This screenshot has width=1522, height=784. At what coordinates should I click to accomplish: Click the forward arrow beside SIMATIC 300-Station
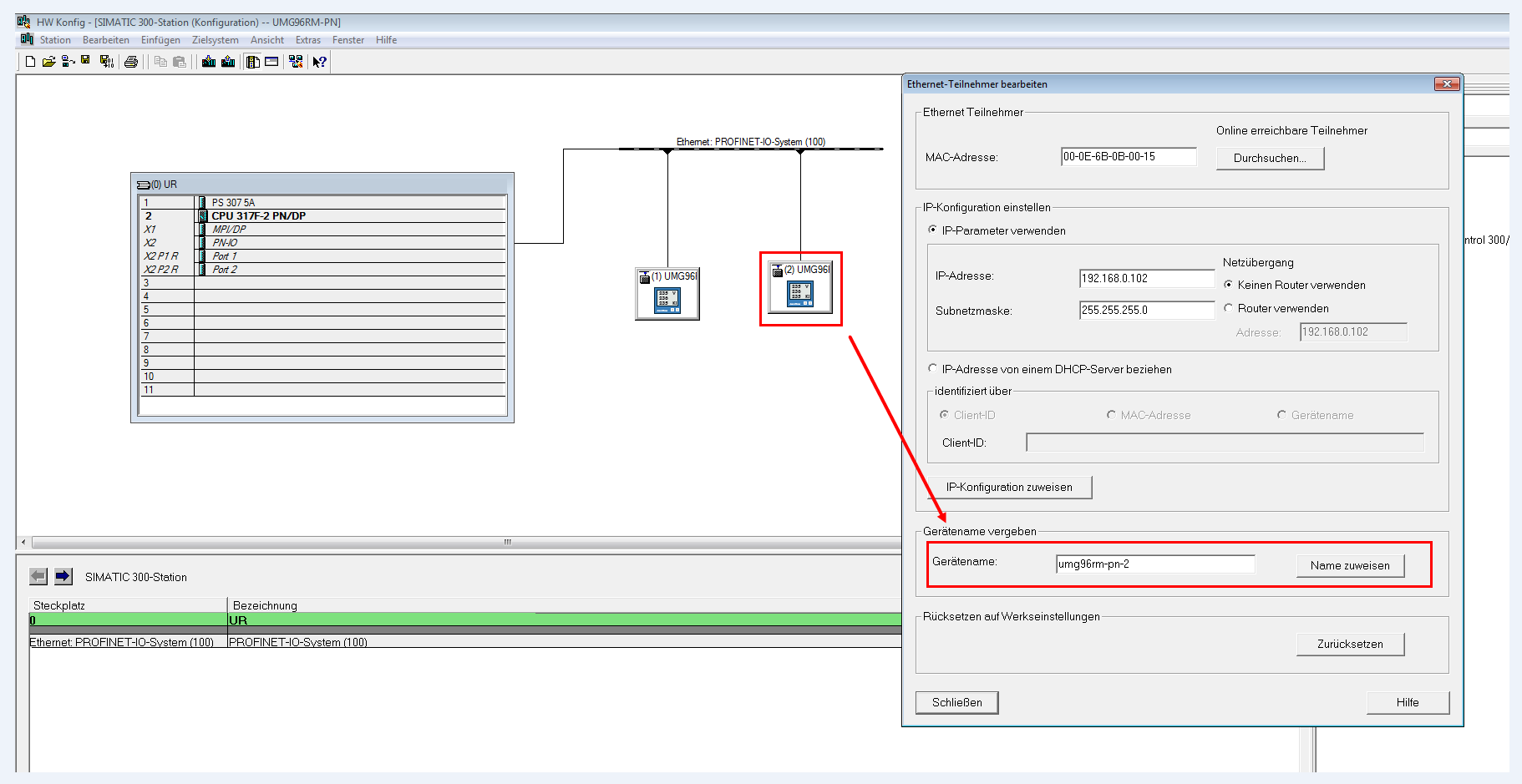(63, 576)
